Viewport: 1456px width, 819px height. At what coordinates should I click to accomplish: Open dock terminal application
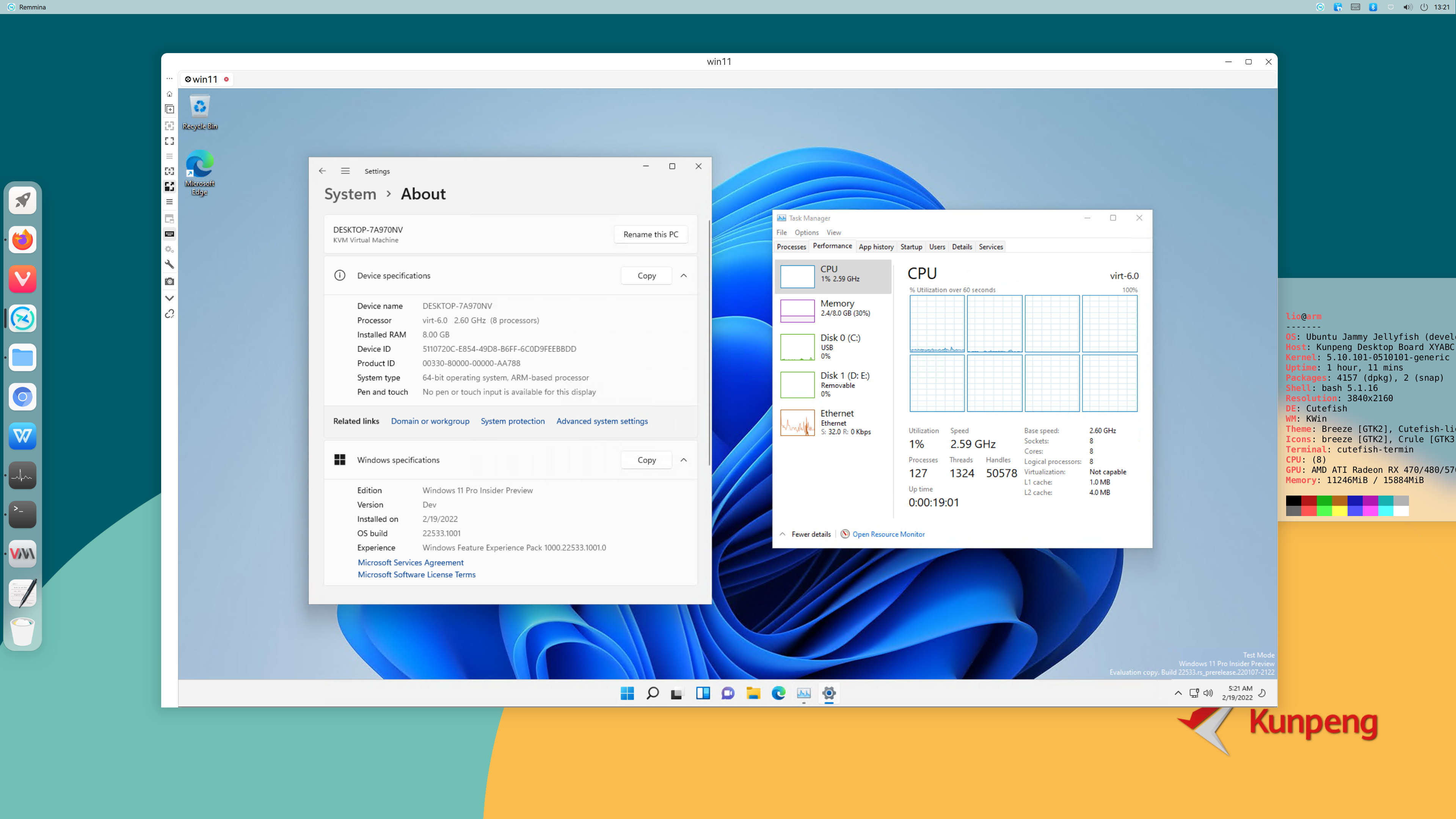click(x=23, y=515)
